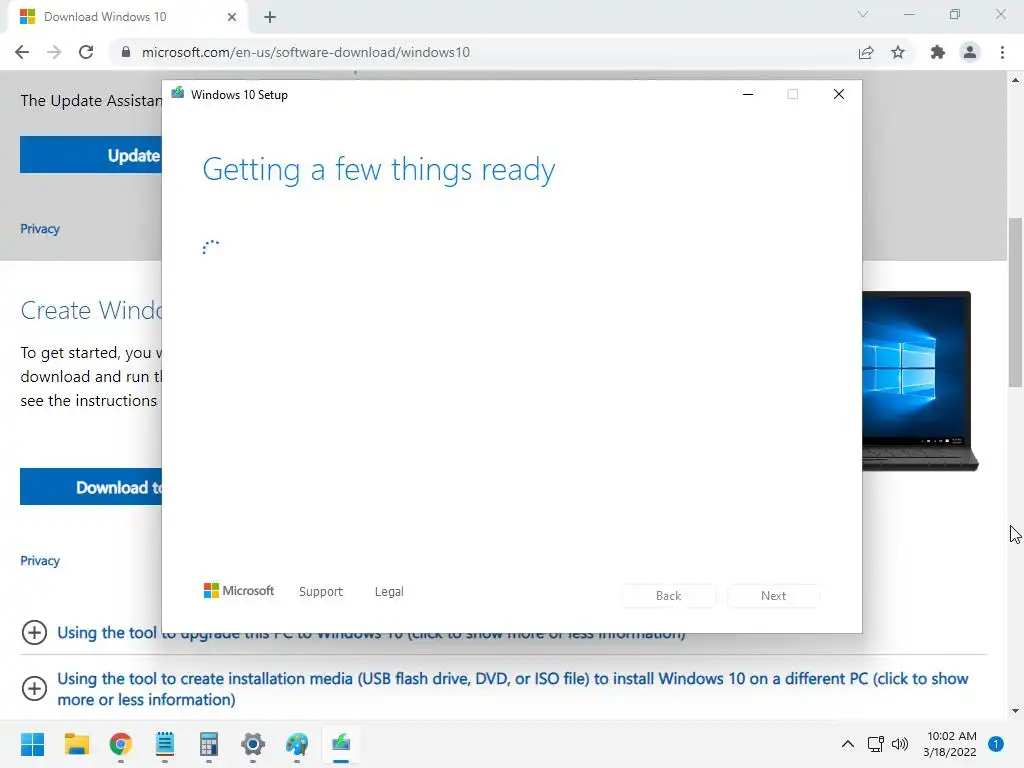Click the scrollbar up arrow
This screenshot has width=1024, height=768.
click(1015, 80)
